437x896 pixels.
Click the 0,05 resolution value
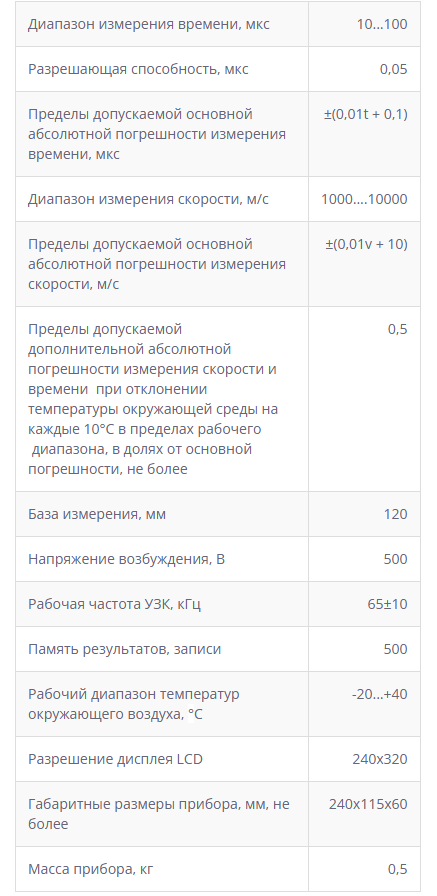pos(394,69)
